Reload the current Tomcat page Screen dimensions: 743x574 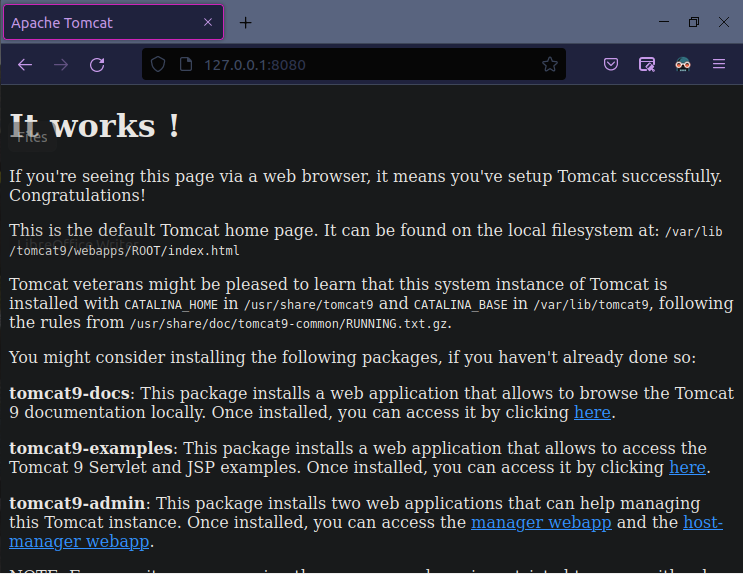click(97, 64)
